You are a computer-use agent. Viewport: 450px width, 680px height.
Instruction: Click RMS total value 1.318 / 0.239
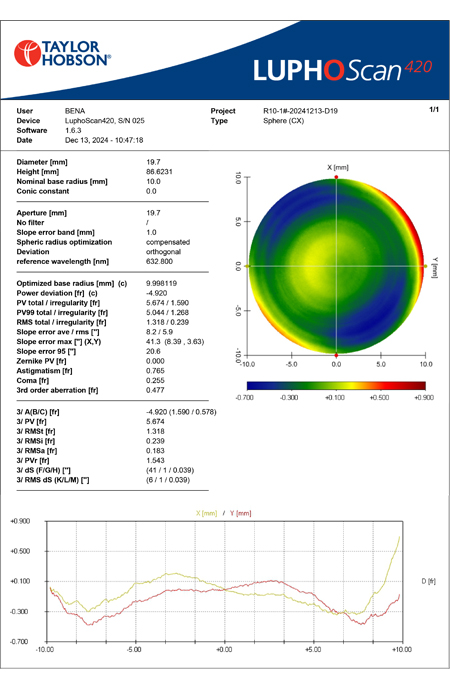click(x=167, y=322)
